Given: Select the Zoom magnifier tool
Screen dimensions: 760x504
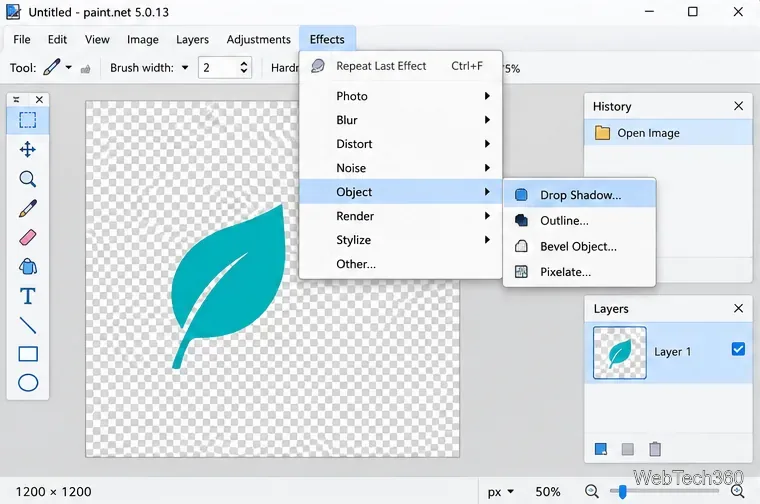Looking at the screenshot, I should [28, 179].
